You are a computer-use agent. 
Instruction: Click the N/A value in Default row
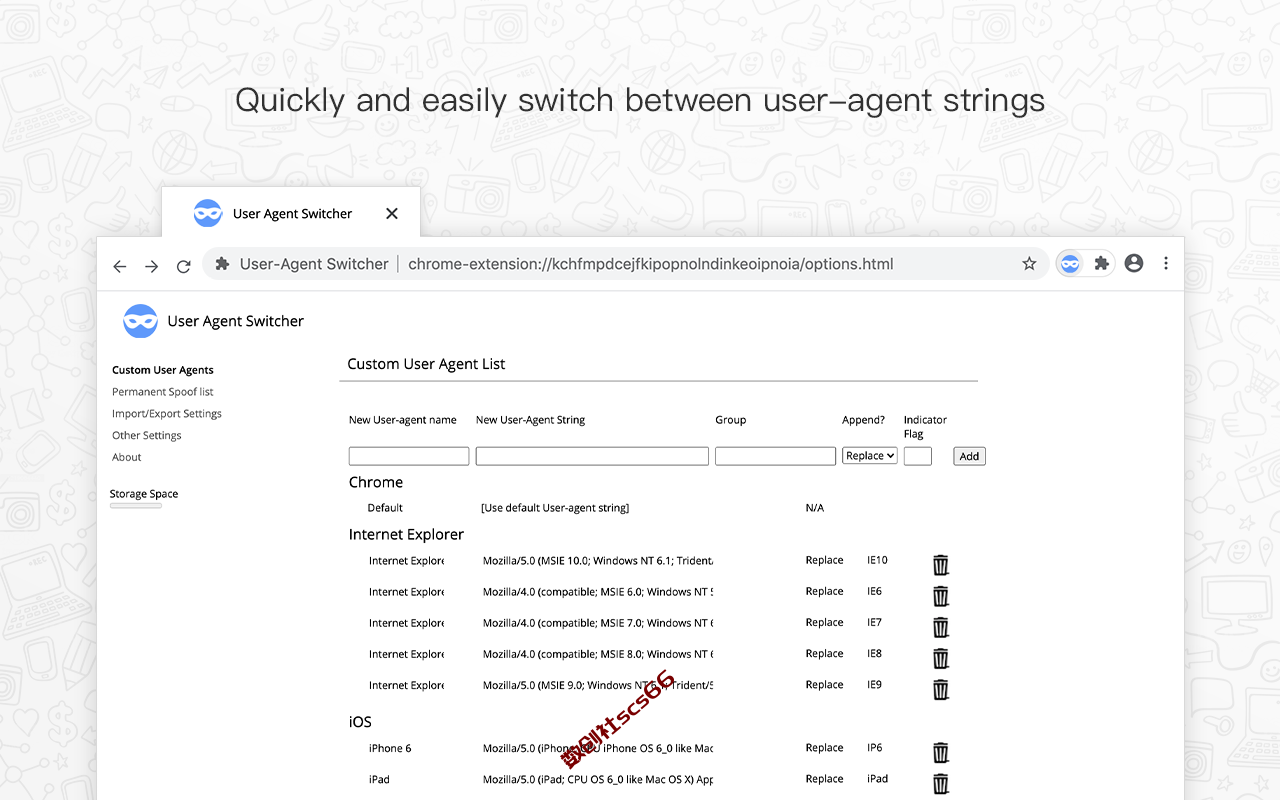(x=815, y=508)
